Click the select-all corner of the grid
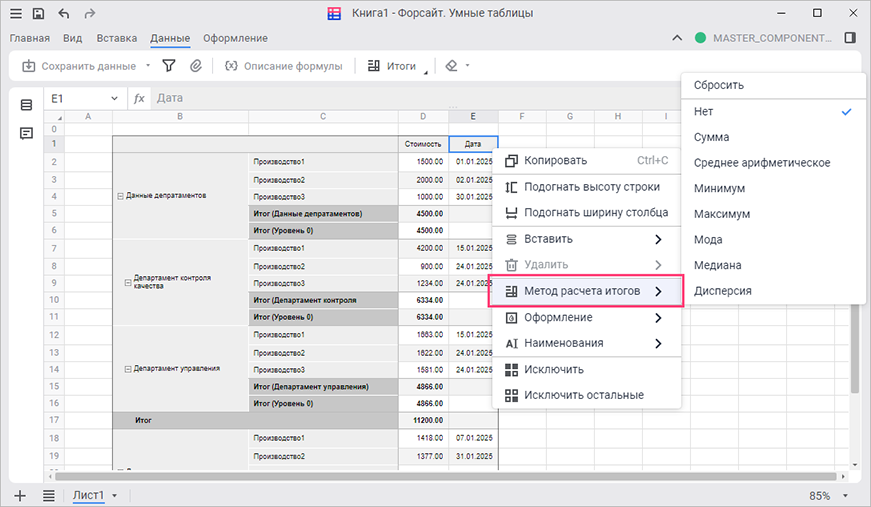Screen dimensions: 871x507 54,117
